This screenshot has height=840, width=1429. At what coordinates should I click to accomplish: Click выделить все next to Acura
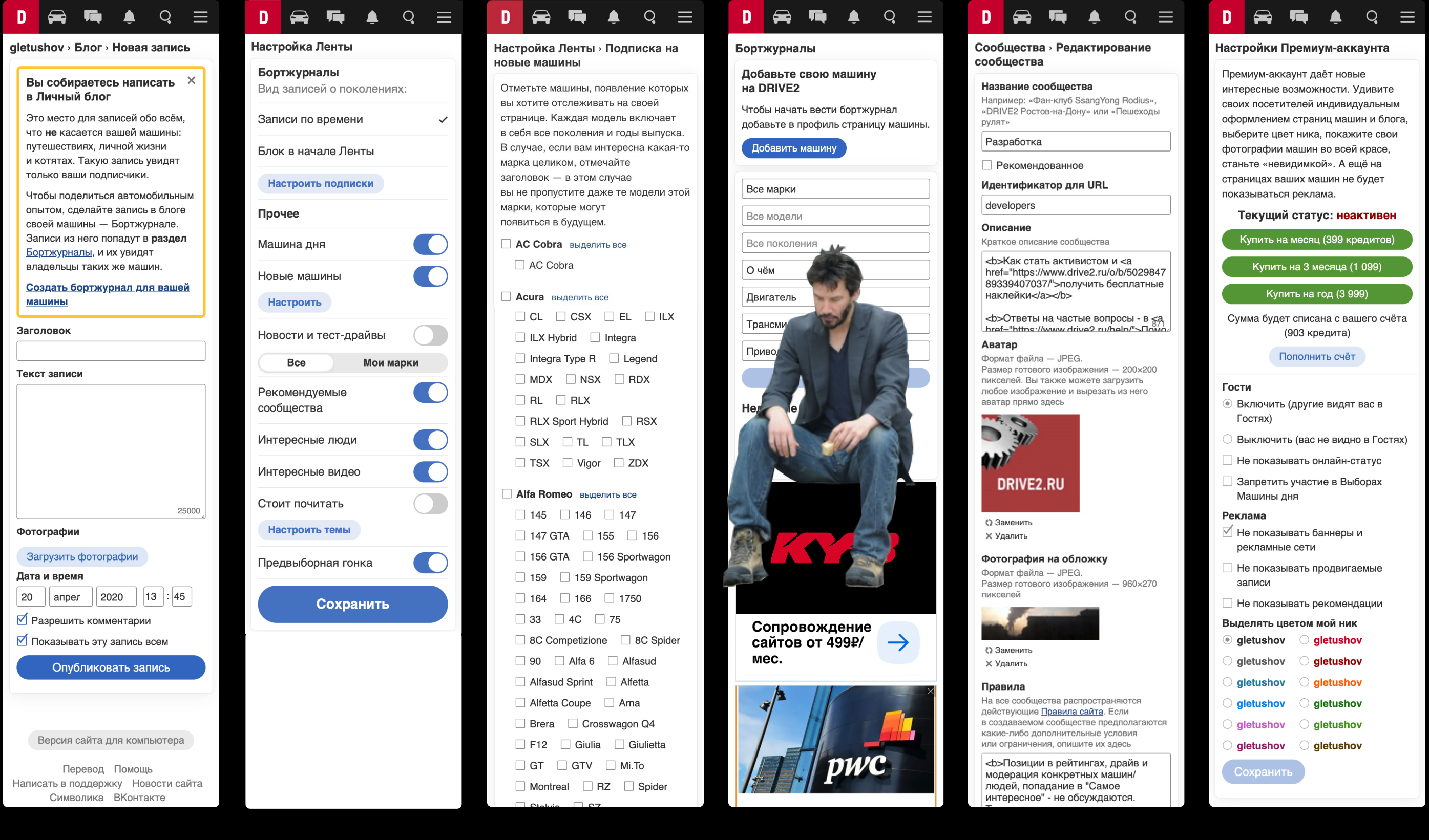(x=580, y=297)
